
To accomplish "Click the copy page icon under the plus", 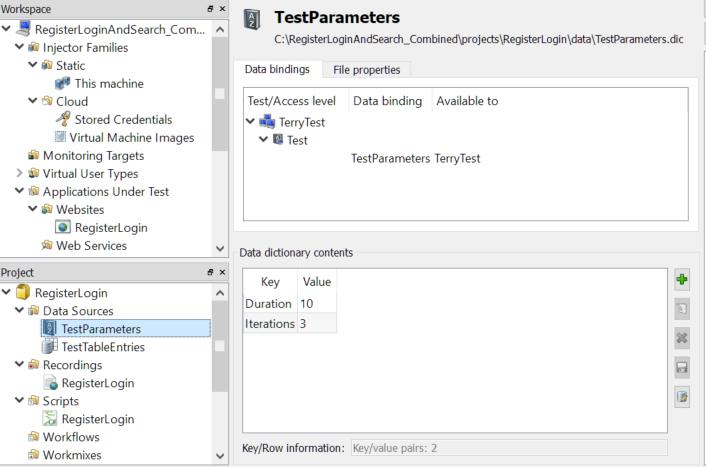I will (x=682, y=310).
